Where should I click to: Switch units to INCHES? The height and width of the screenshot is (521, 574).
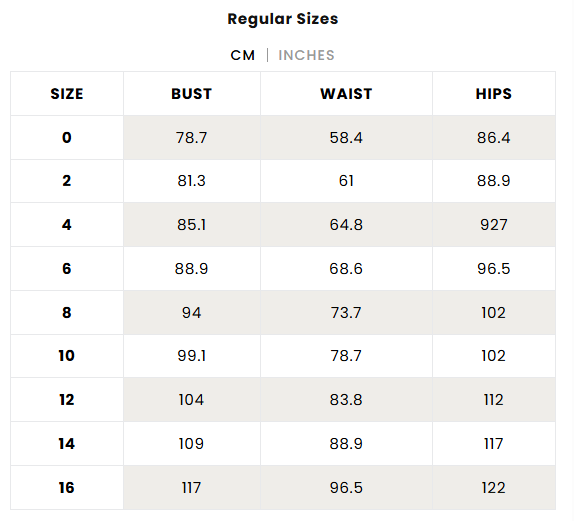[306, 55]
